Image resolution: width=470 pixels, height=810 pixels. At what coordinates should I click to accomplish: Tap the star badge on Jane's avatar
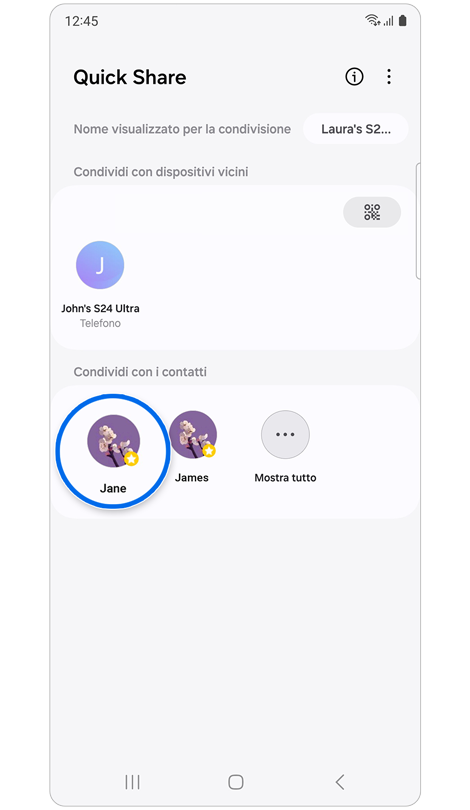(132, 459)
